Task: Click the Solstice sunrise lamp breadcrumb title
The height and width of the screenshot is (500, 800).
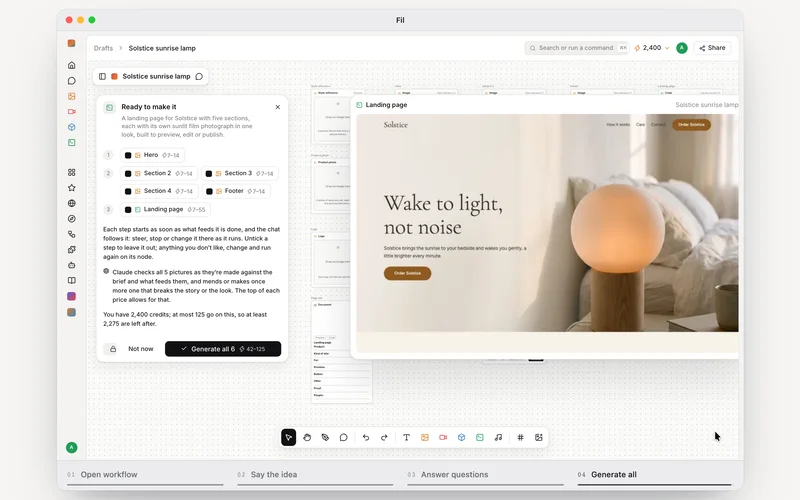Action: point(162,48)
